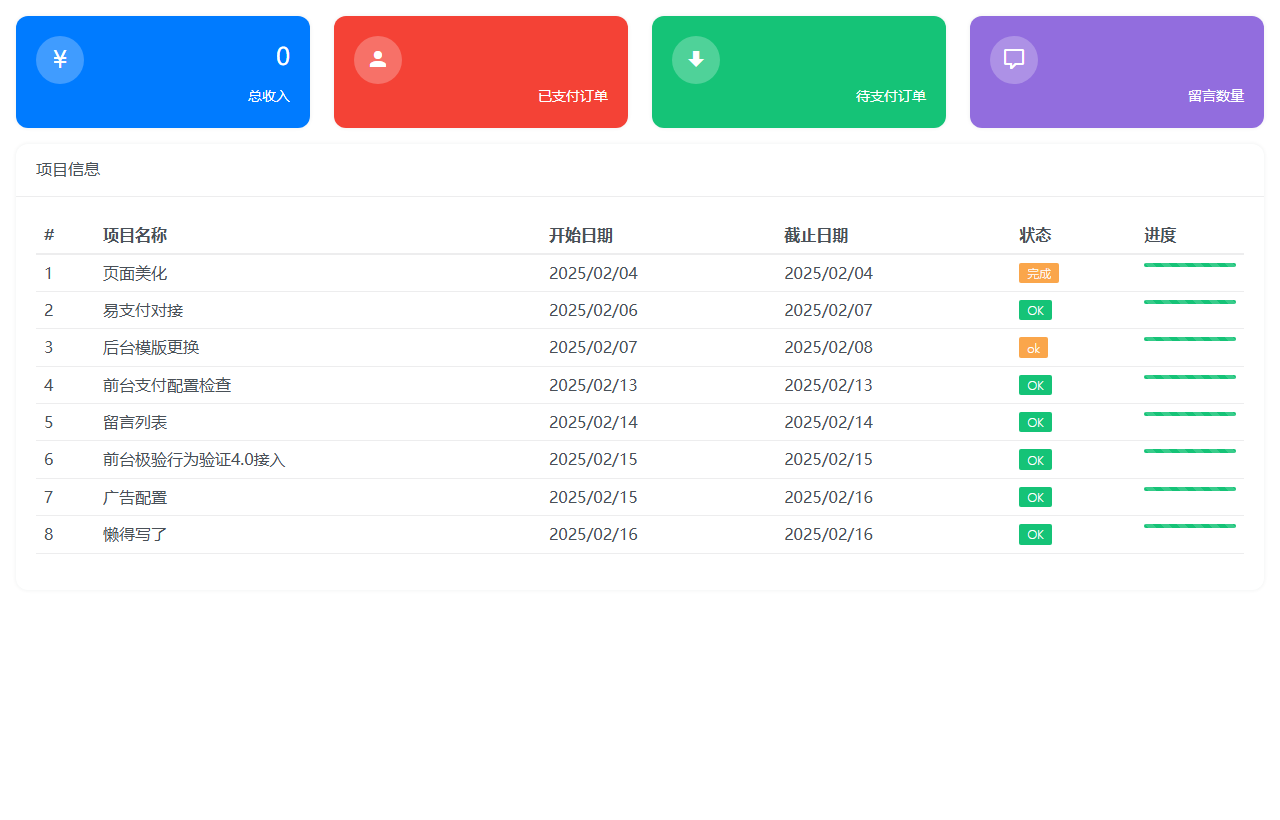1280x820 pixels.
Task: Select the 页面美化 project name
Action: pos(135,273)
